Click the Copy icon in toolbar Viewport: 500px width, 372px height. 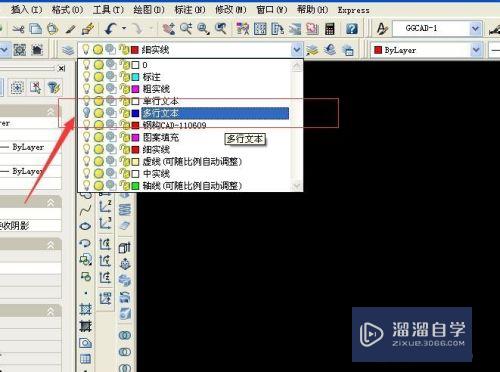[x=36, y=29]
